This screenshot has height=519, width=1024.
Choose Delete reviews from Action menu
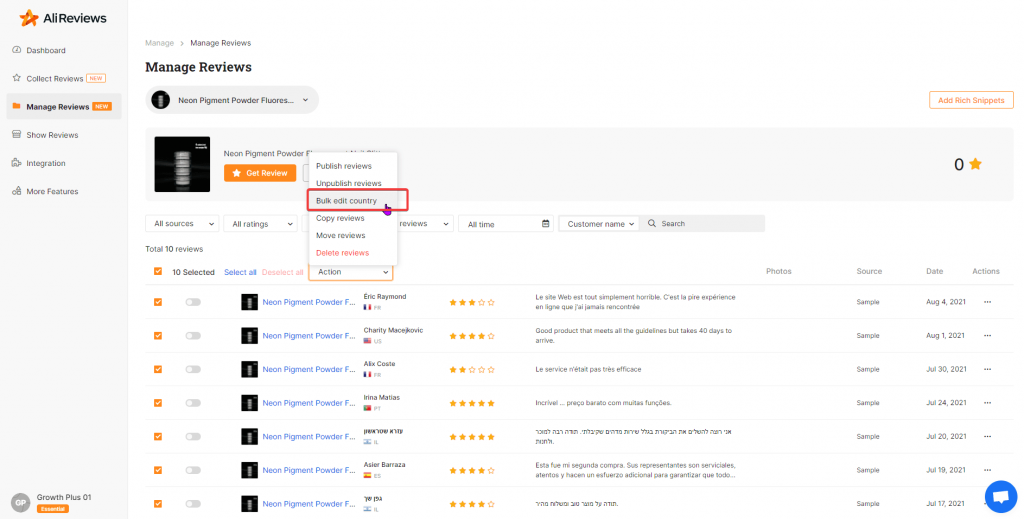[x=342, y=253]
